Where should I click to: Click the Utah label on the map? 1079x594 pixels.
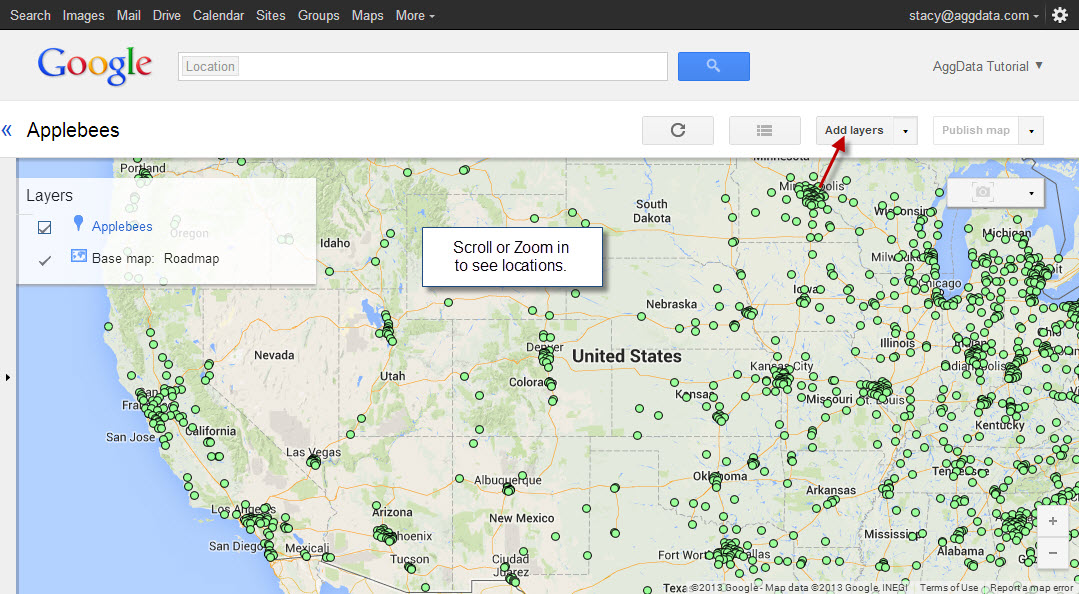coord(393,376)
